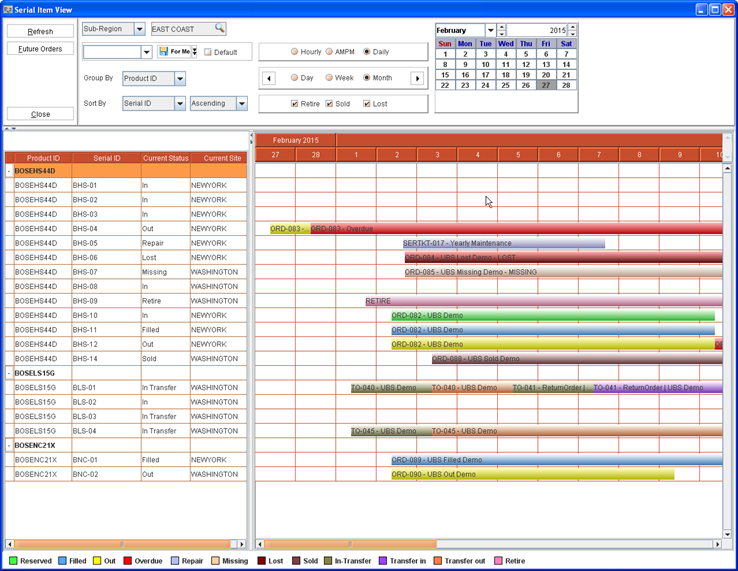738x571 pixels.
Task: Click the ORD-088 UBS Sold Demo bar
Action: click(577, 359)
